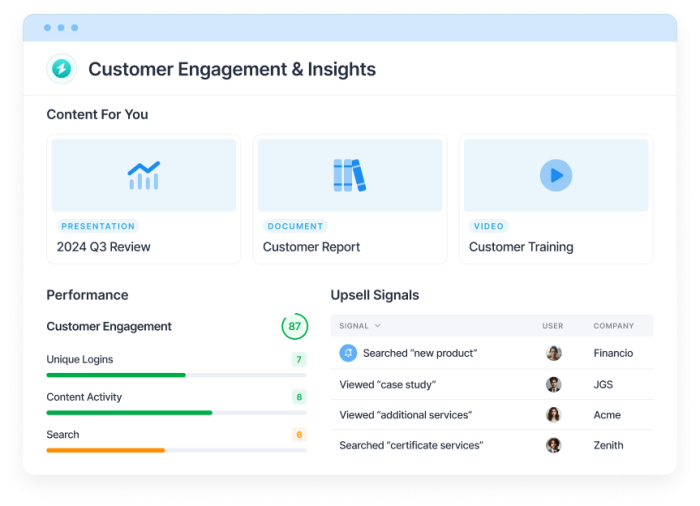
Task: Click the books document icon
Action: click(349, 175)
